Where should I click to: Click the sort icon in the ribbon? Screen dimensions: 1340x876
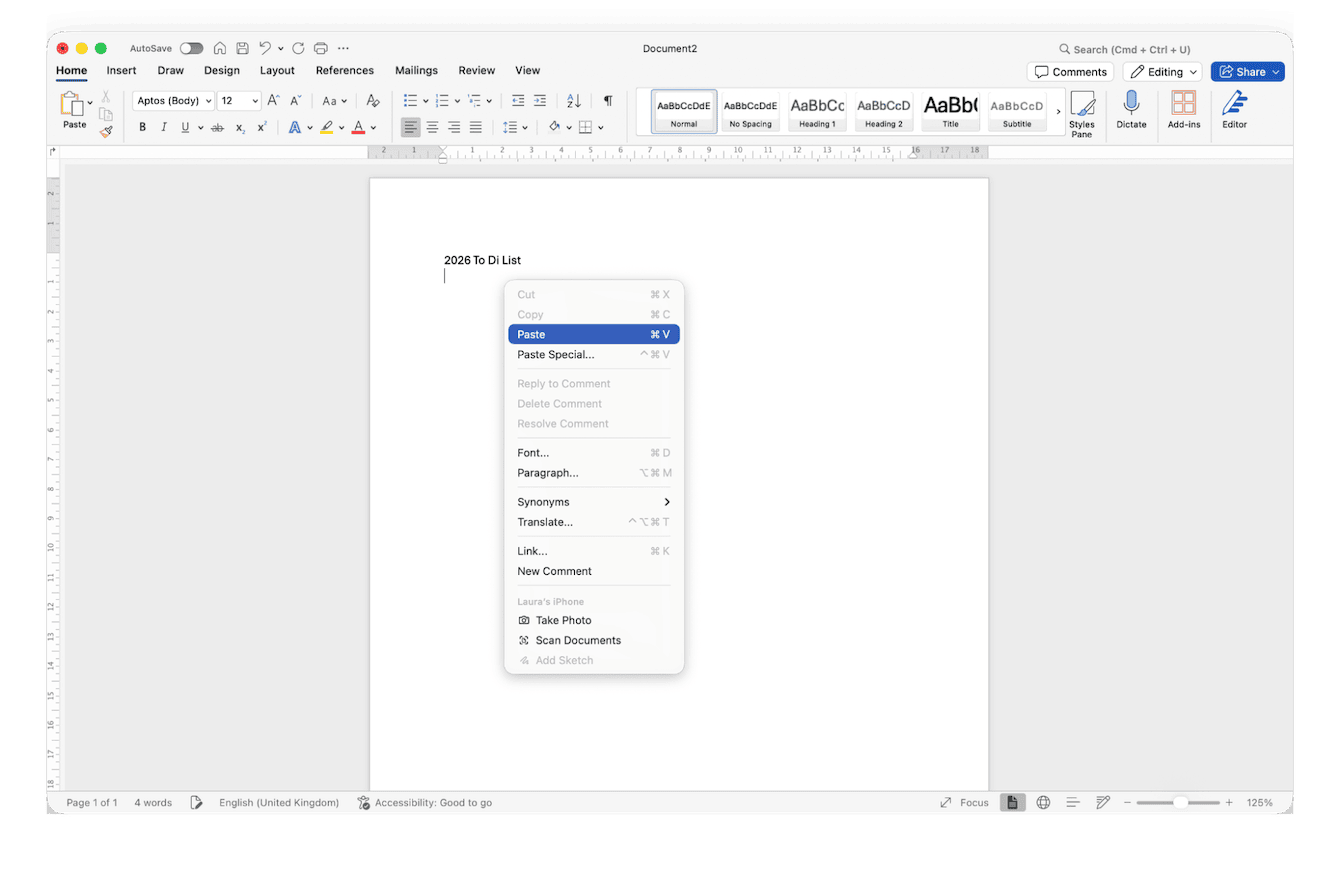[x=573, y=101]
